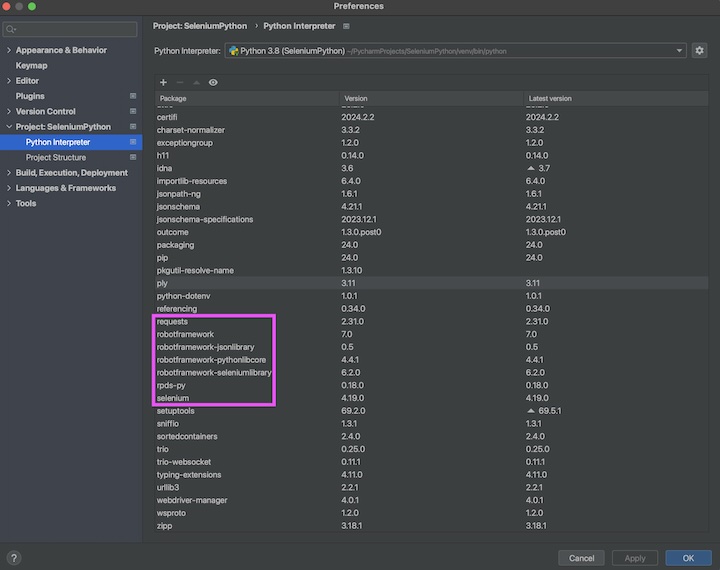Sort packages by the Version column header
720x570 pixels.
[x=356, y=99]
